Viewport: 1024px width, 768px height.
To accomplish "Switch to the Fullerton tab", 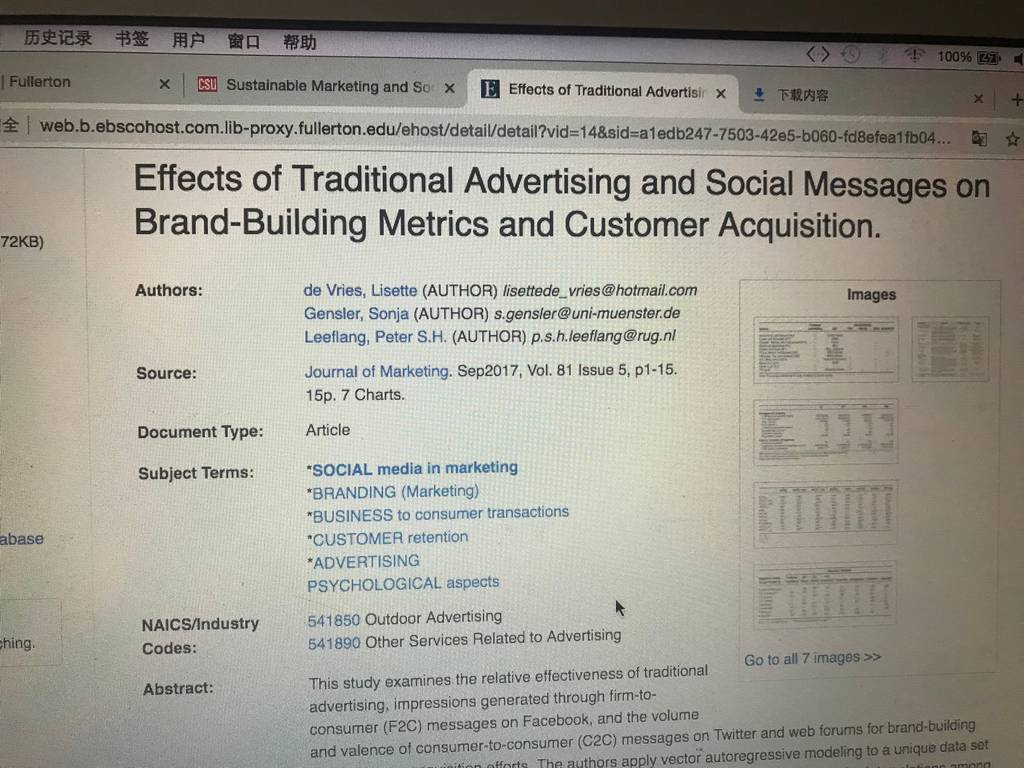I will pyautogui.click(x=40, y=82).
